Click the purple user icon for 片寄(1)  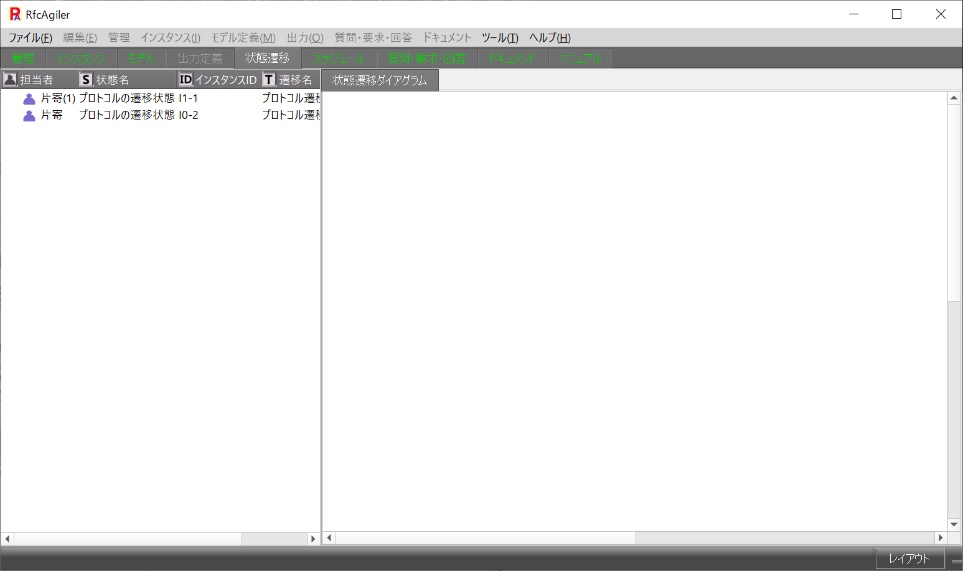coord(29,98)
